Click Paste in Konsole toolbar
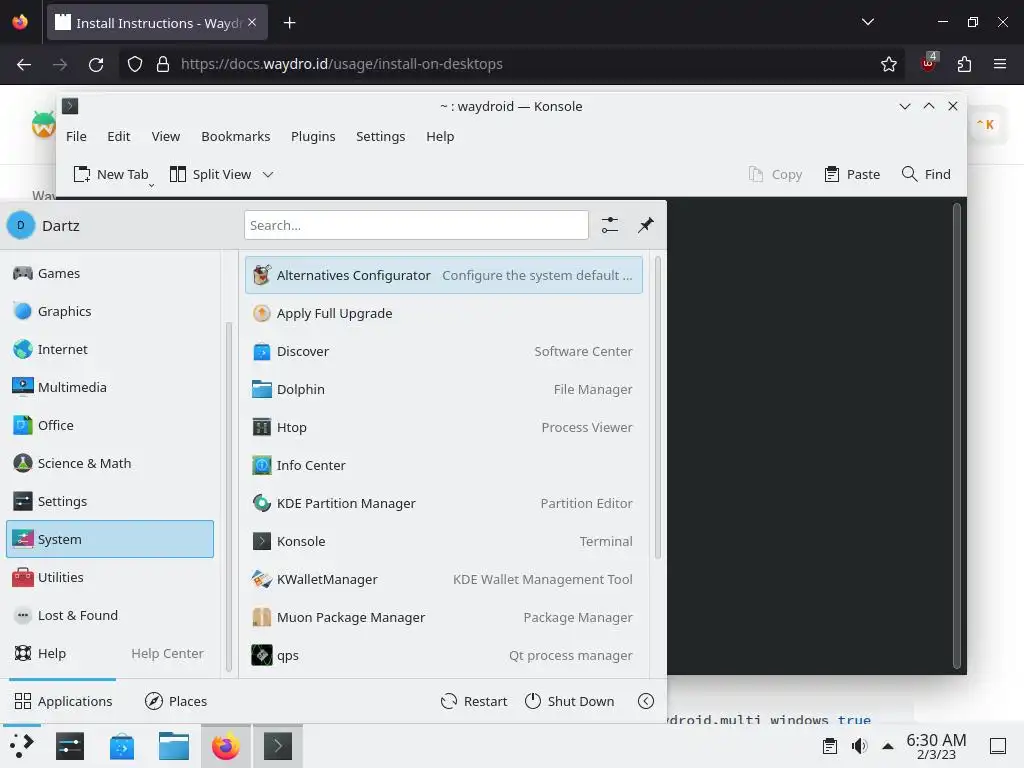 [x=852, y=174]
